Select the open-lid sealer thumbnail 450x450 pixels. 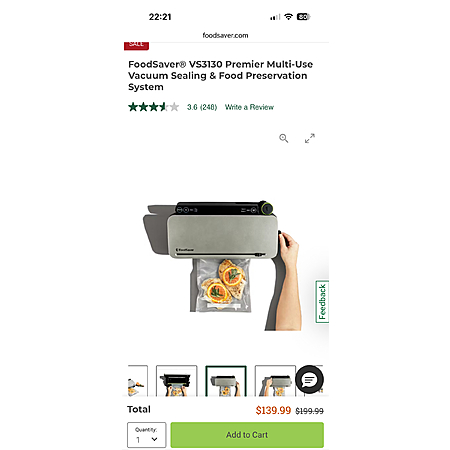coord(177,381)
